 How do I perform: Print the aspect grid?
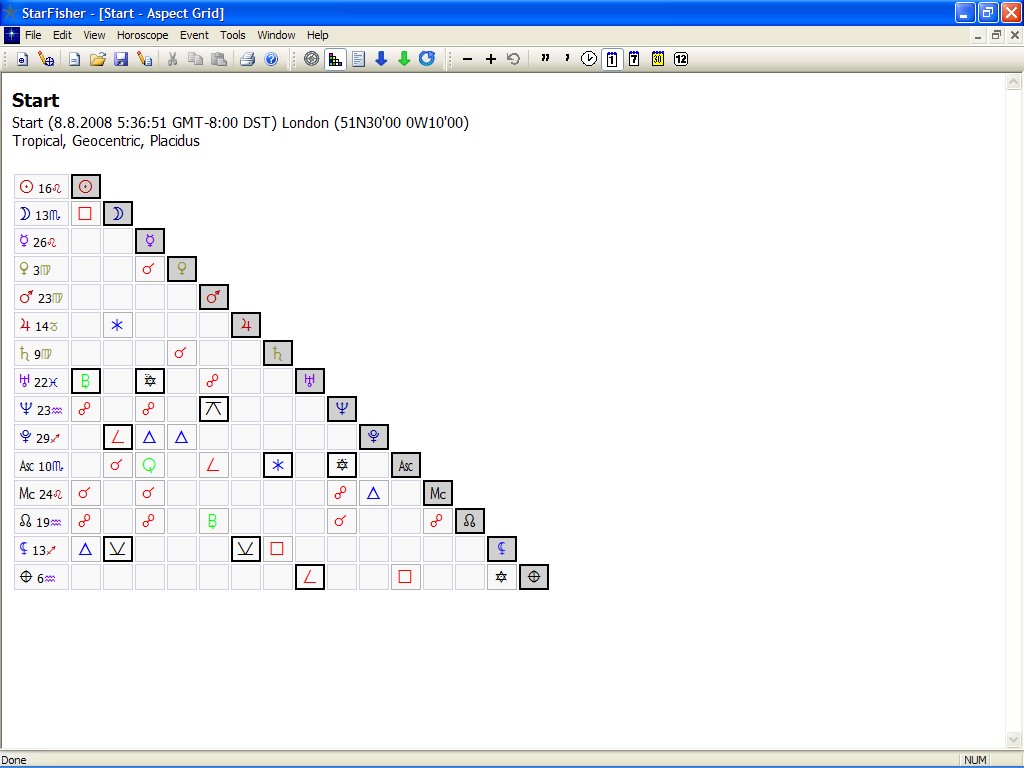click(x=248, y=59)
